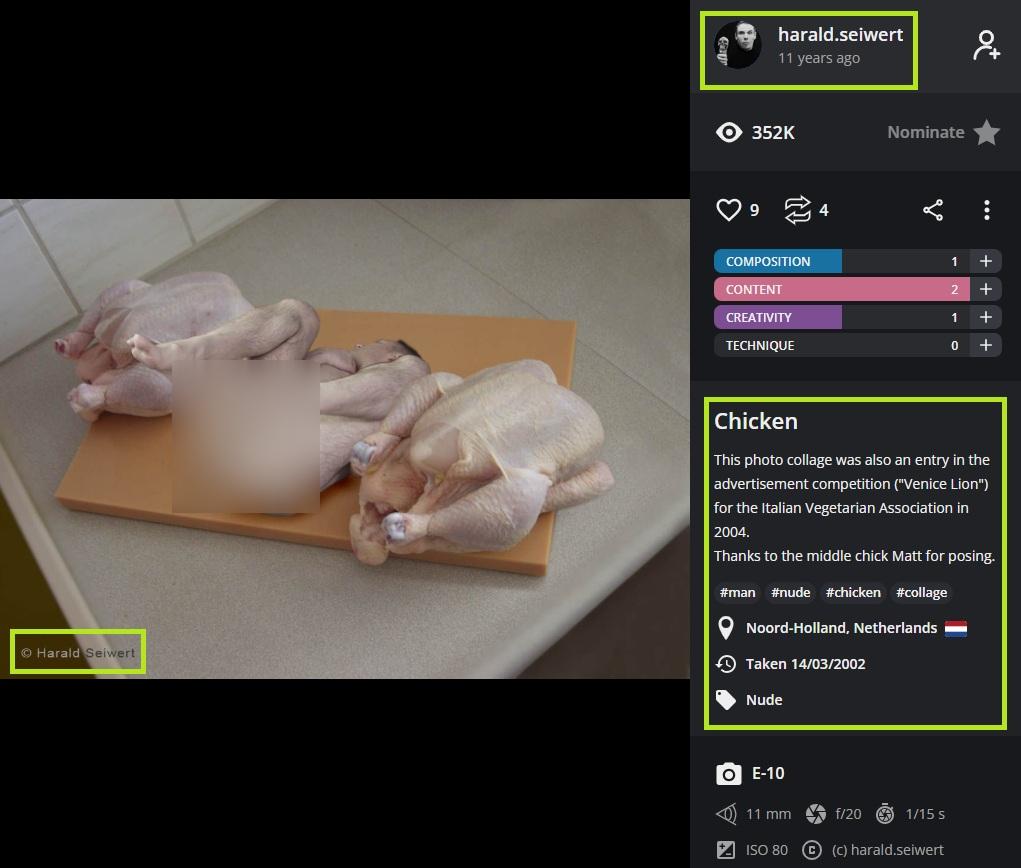Nominate the photo with star icon
The width and height of the screenshot is (1021, 868).
pos(986,133)
